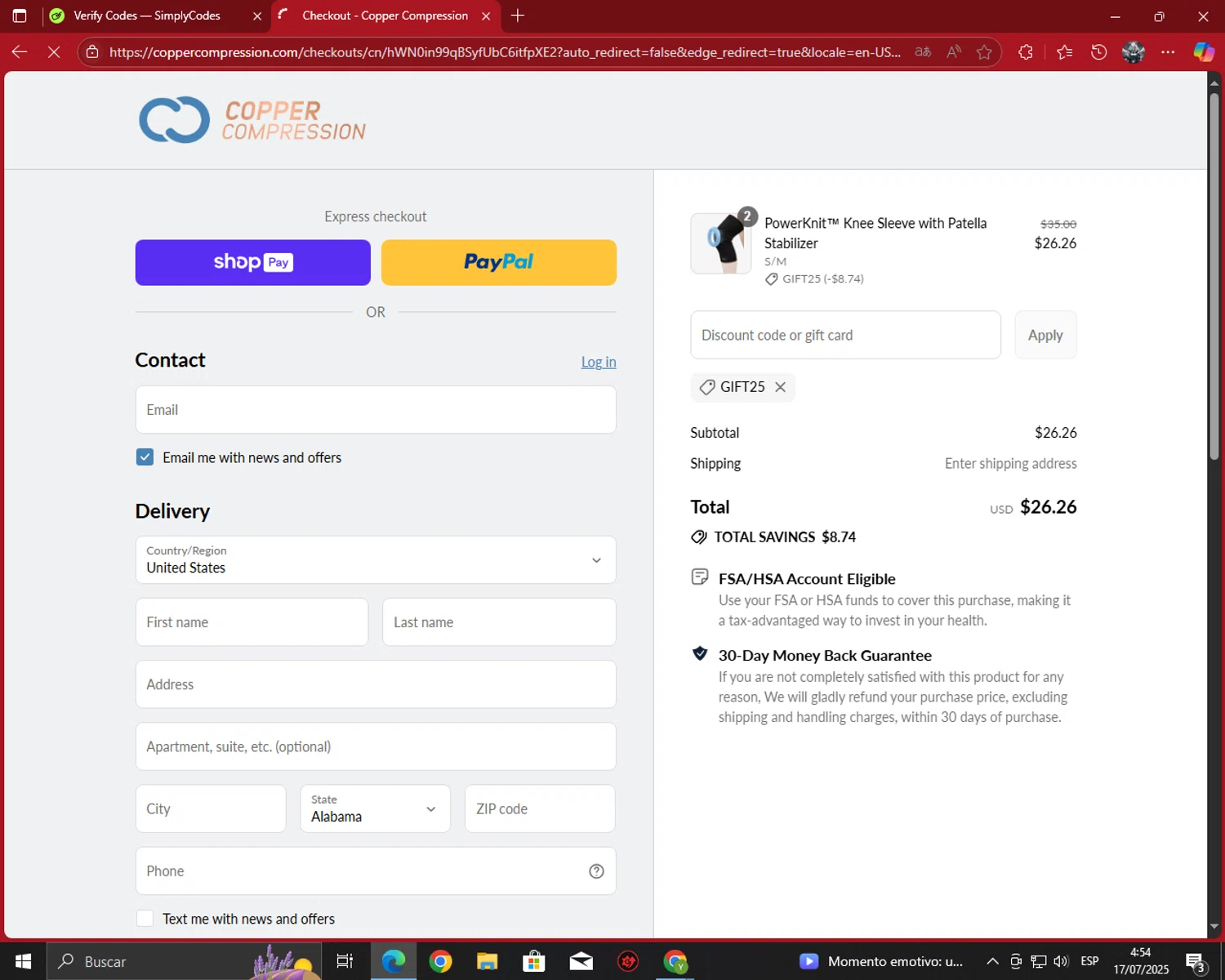
Task: Switch to Verify Codes — SimplyCodes tab
Action: pyautogui.click(x=147, y=16)
